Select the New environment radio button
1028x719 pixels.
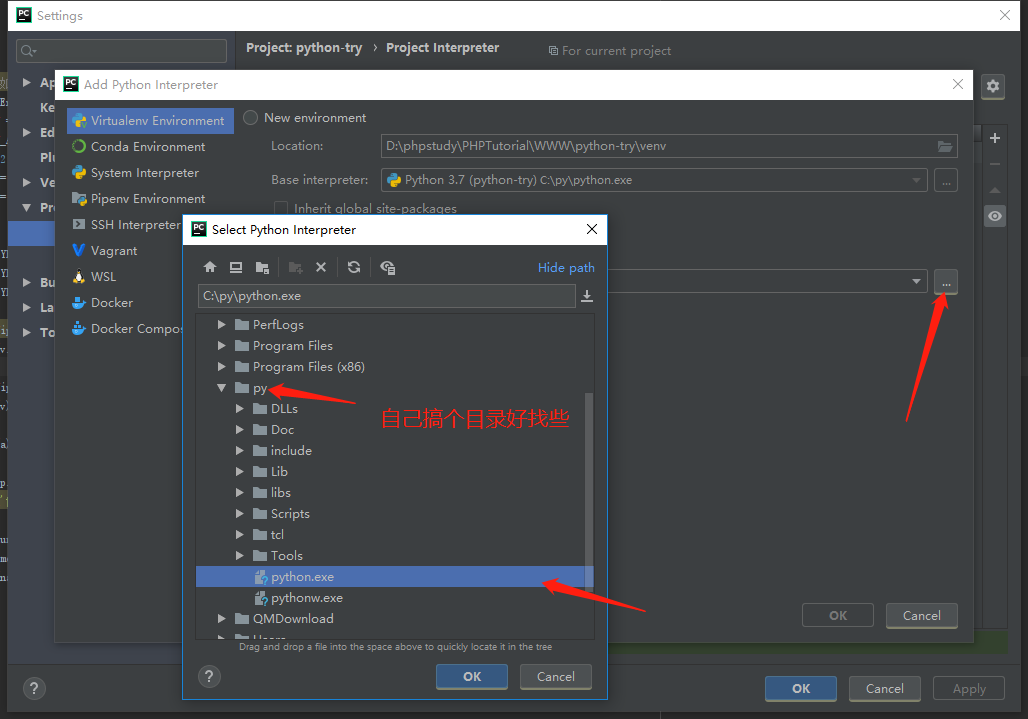coord(251,118)
